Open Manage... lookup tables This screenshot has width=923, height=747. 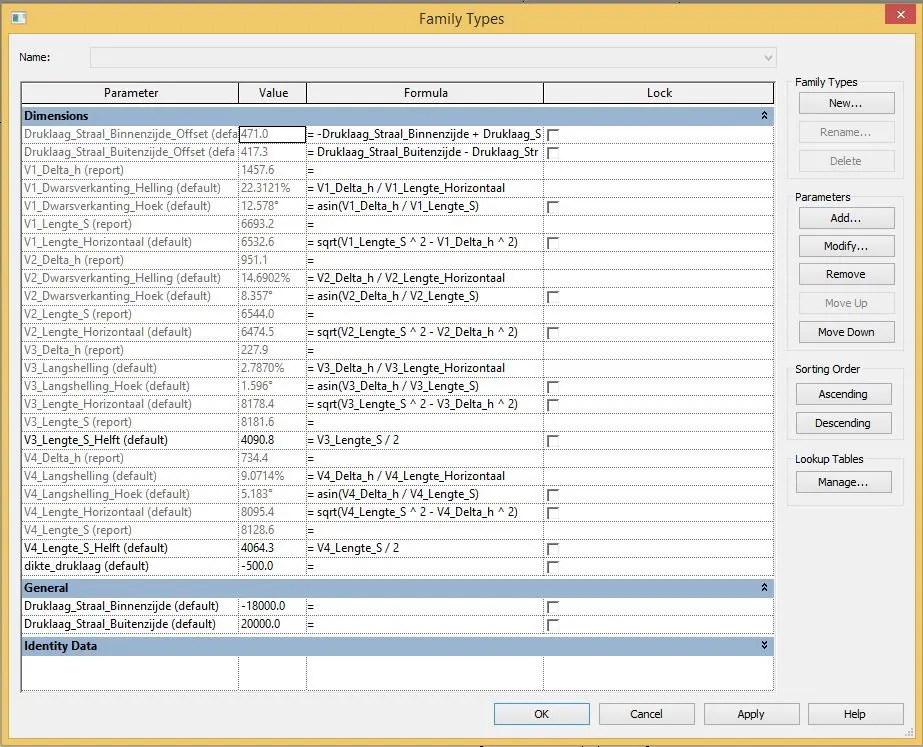point(843,482)
